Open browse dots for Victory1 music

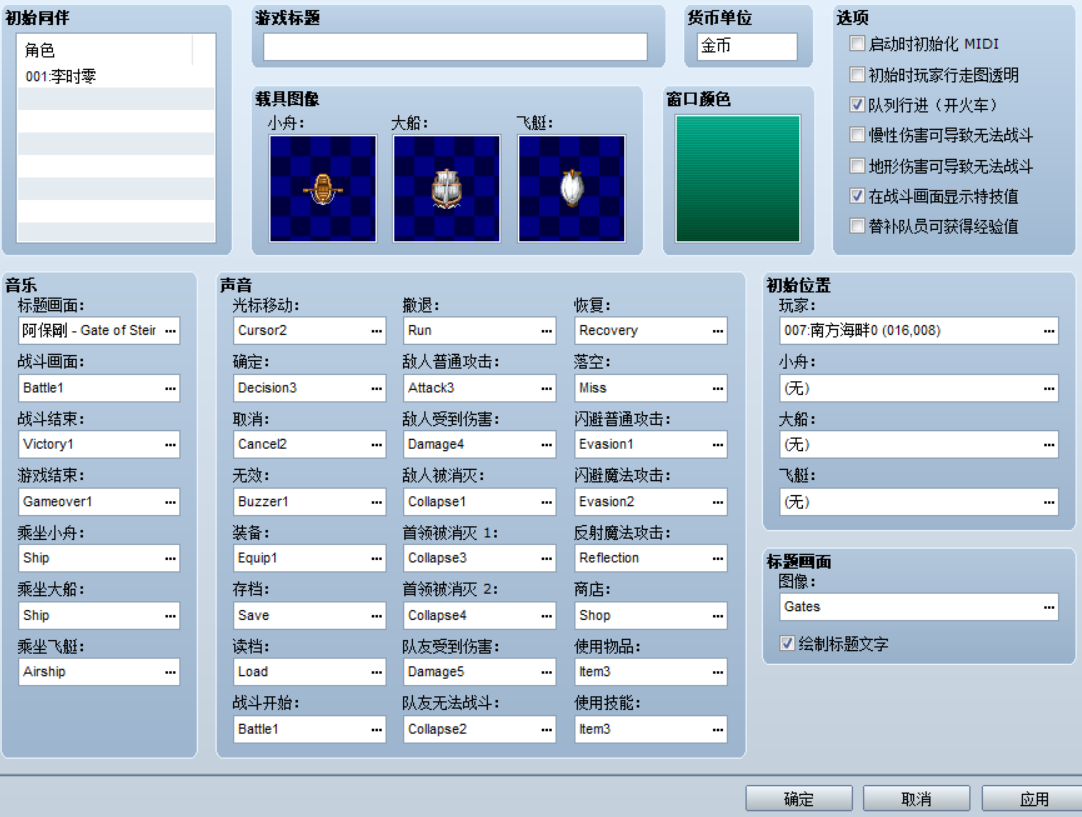(x=170, y=445)
